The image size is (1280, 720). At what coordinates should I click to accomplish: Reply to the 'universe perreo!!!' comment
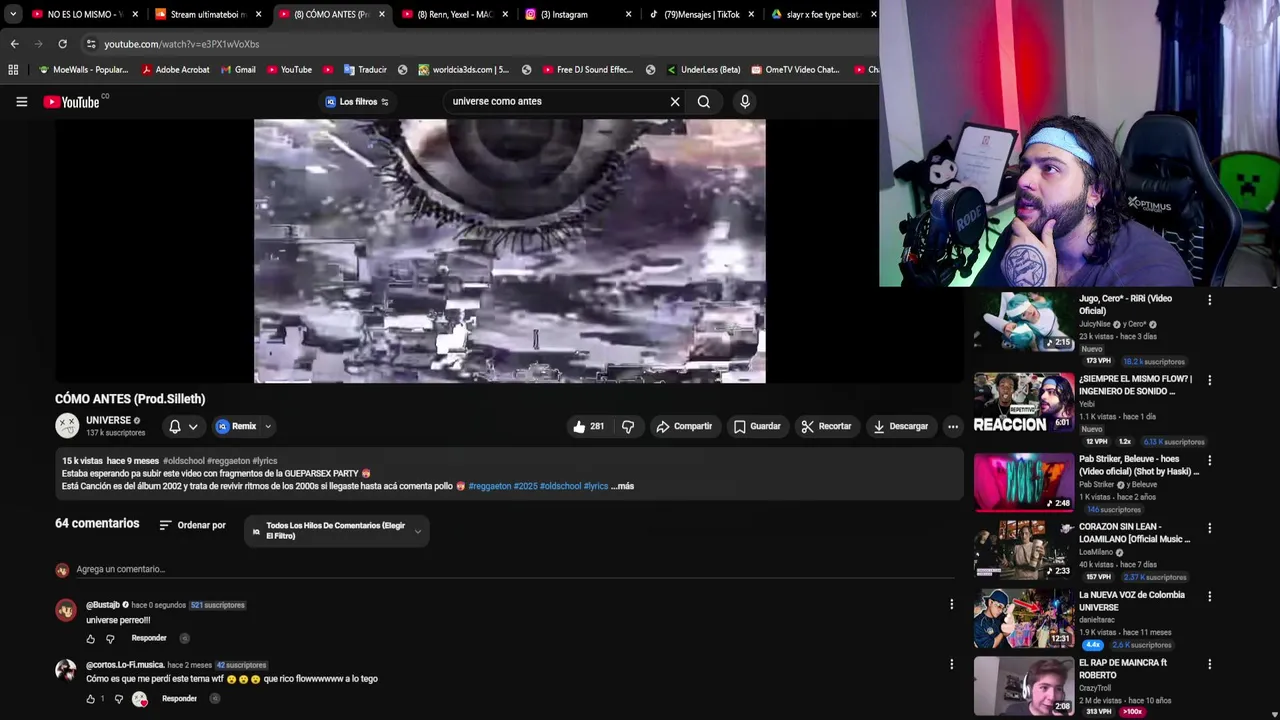149,638
